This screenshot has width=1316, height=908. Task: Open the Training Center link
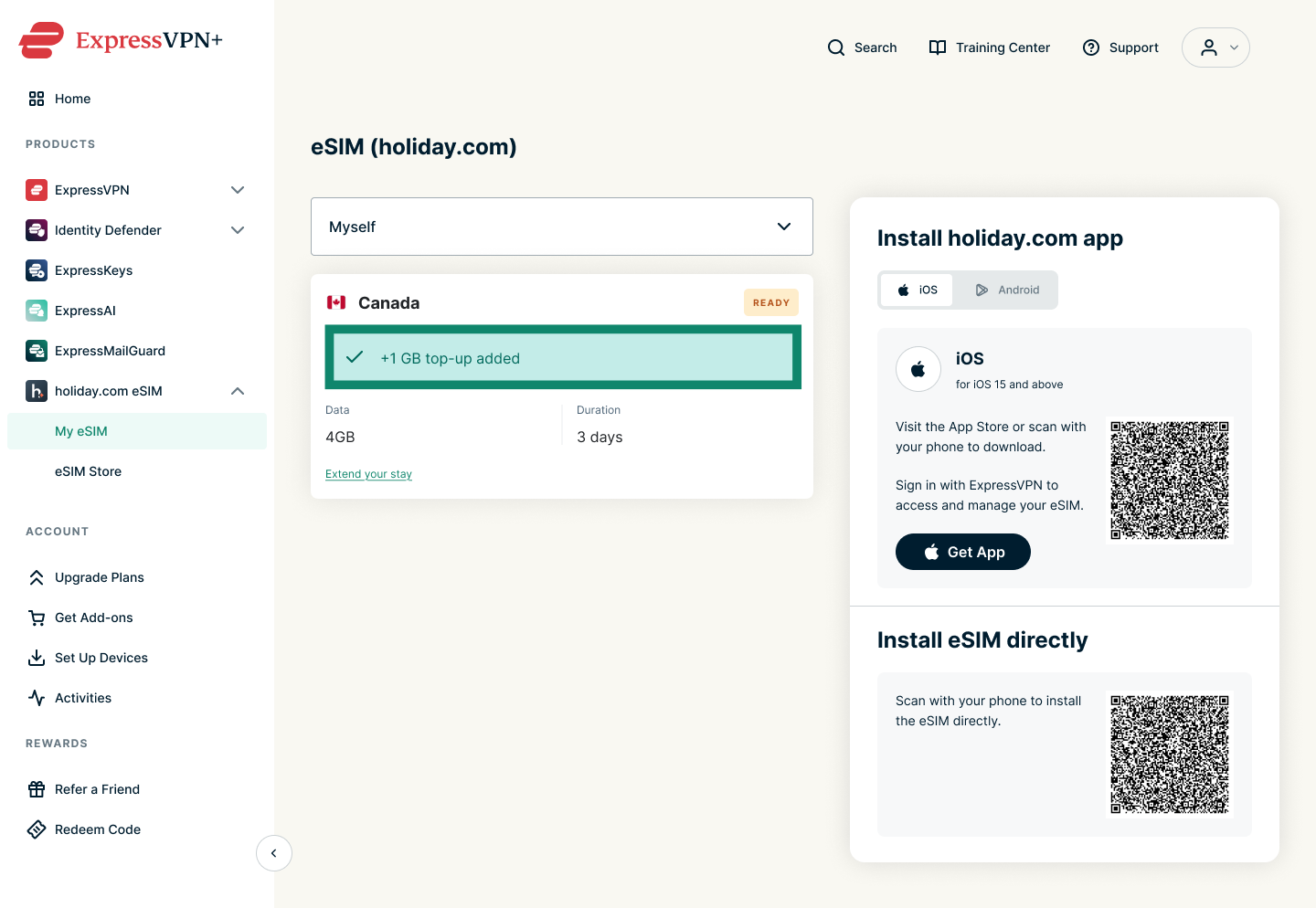(x=989, y=48)
